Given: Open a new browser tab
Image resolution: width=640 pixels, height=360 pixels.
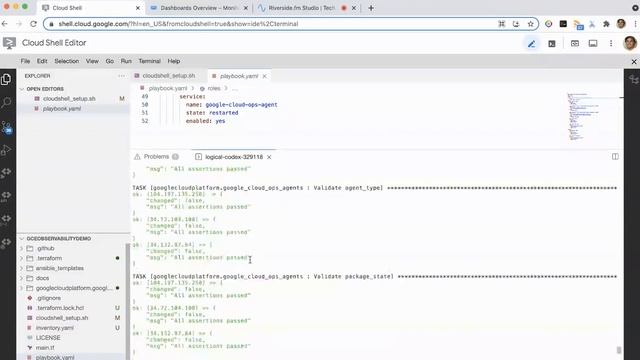Looking at the screenshot, I should [371, 8].
